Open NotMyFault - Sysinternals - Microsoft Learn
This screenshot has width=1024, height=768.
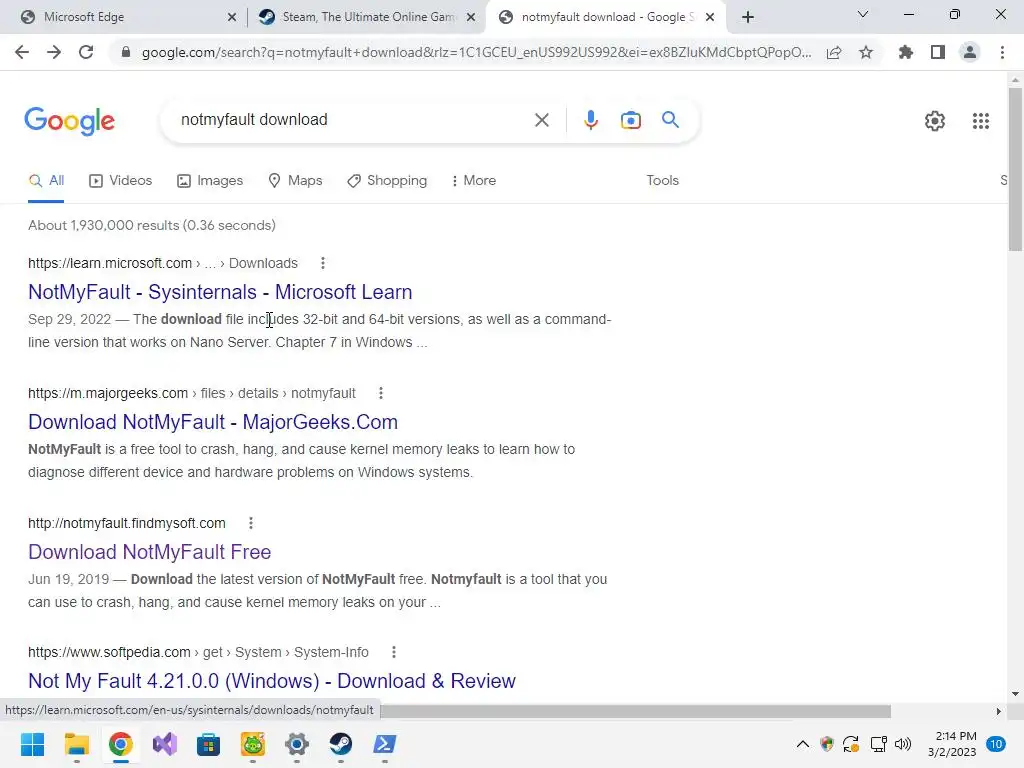click(x=220, y=292)
